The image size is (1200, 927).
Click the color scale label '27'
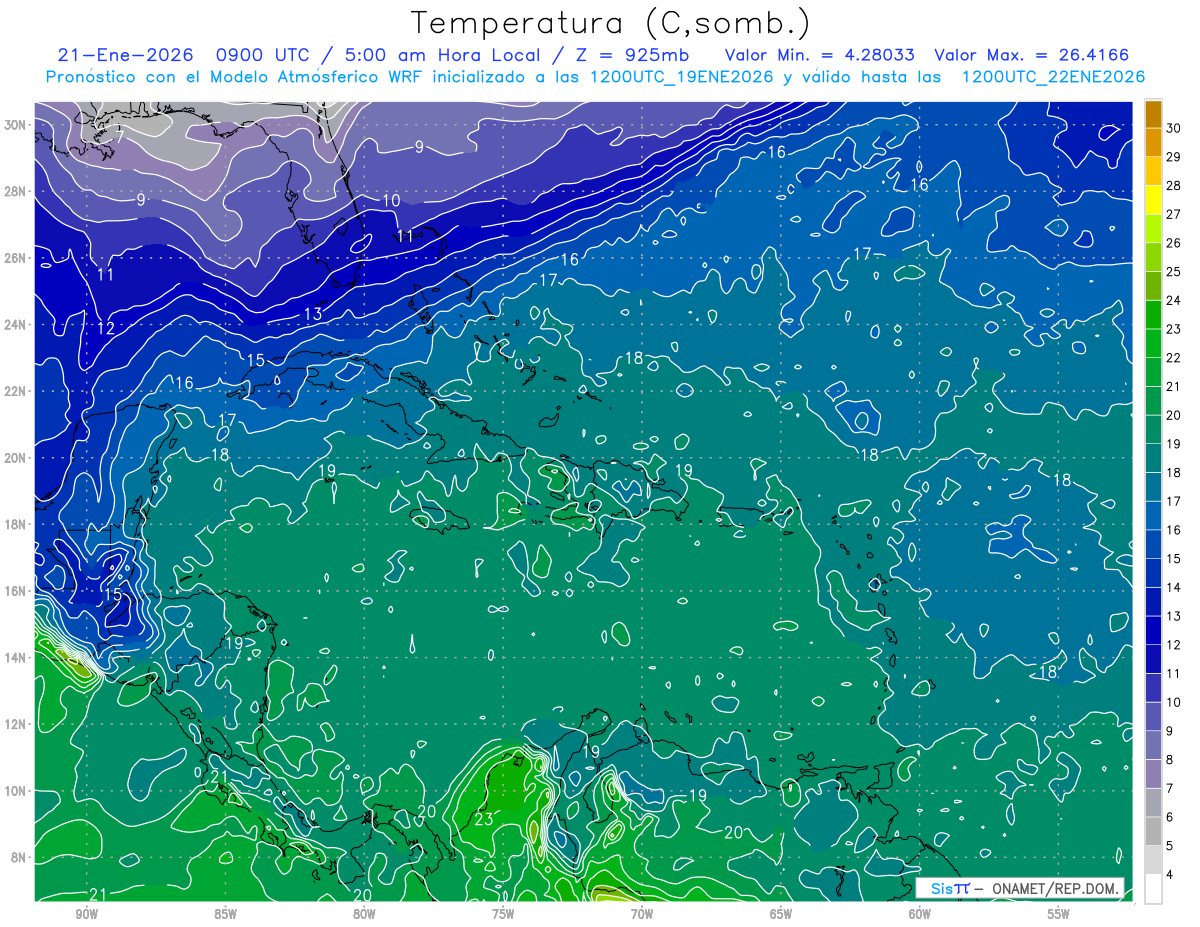click(x=1174, y=214)
